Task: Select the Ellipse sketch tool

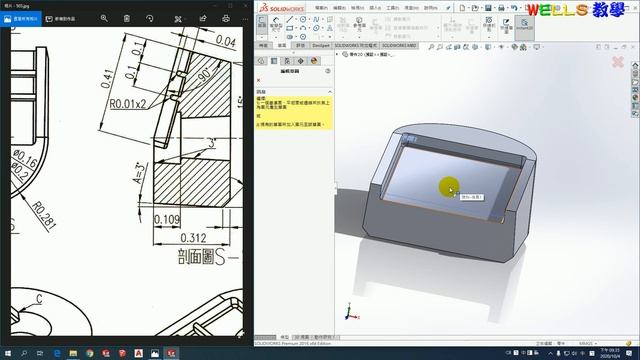Action: pos(316,28)
